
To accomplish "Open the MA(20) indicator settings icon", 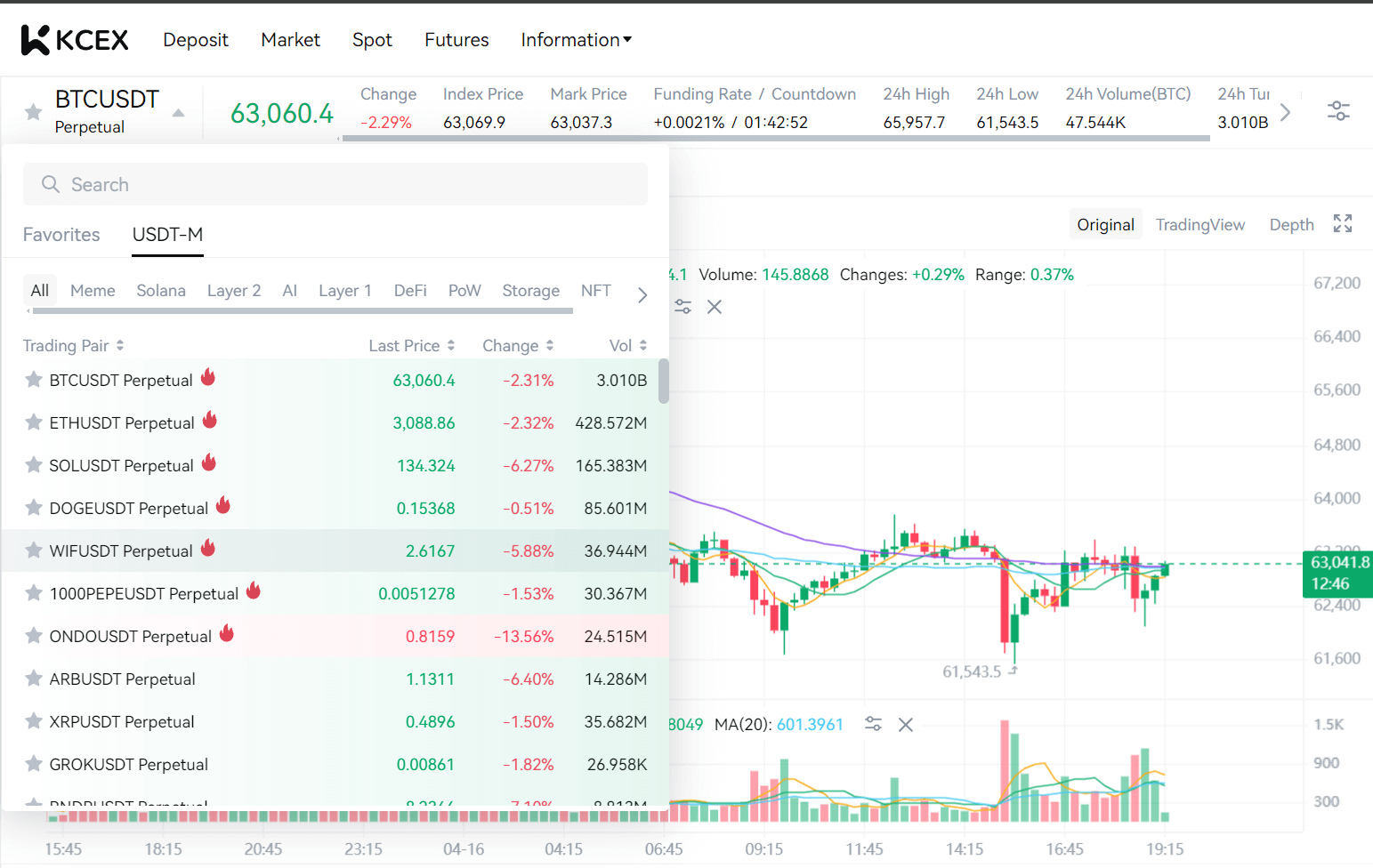I will coord(873,724).
